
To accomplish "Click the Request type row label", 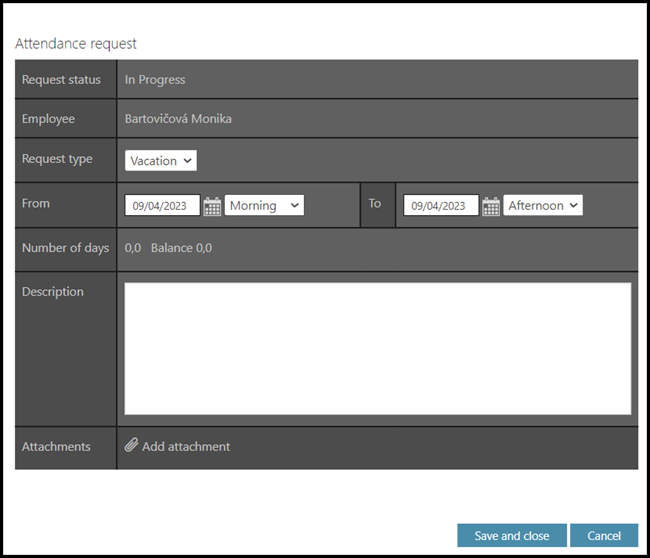I will tap(57, 159).
